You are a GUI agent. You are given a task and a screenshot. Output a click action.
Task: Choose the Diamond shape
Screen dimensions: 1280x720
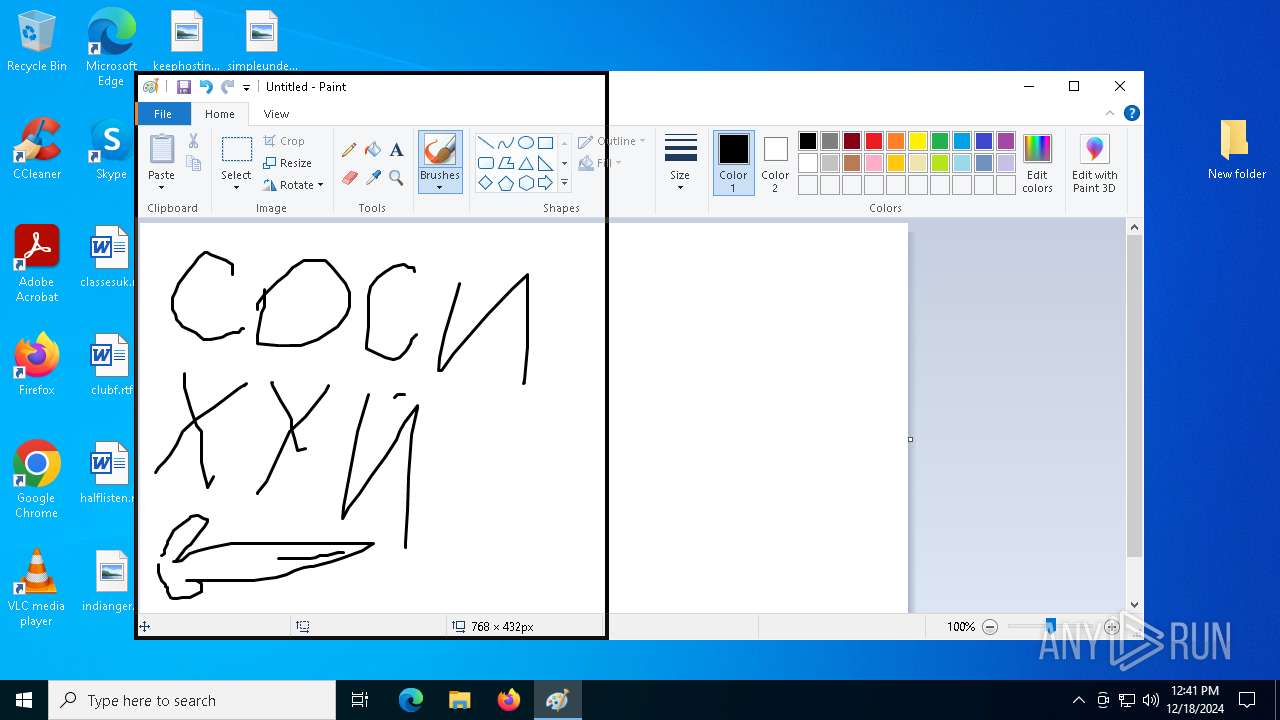pyautogui.click(x=485, y=183)
